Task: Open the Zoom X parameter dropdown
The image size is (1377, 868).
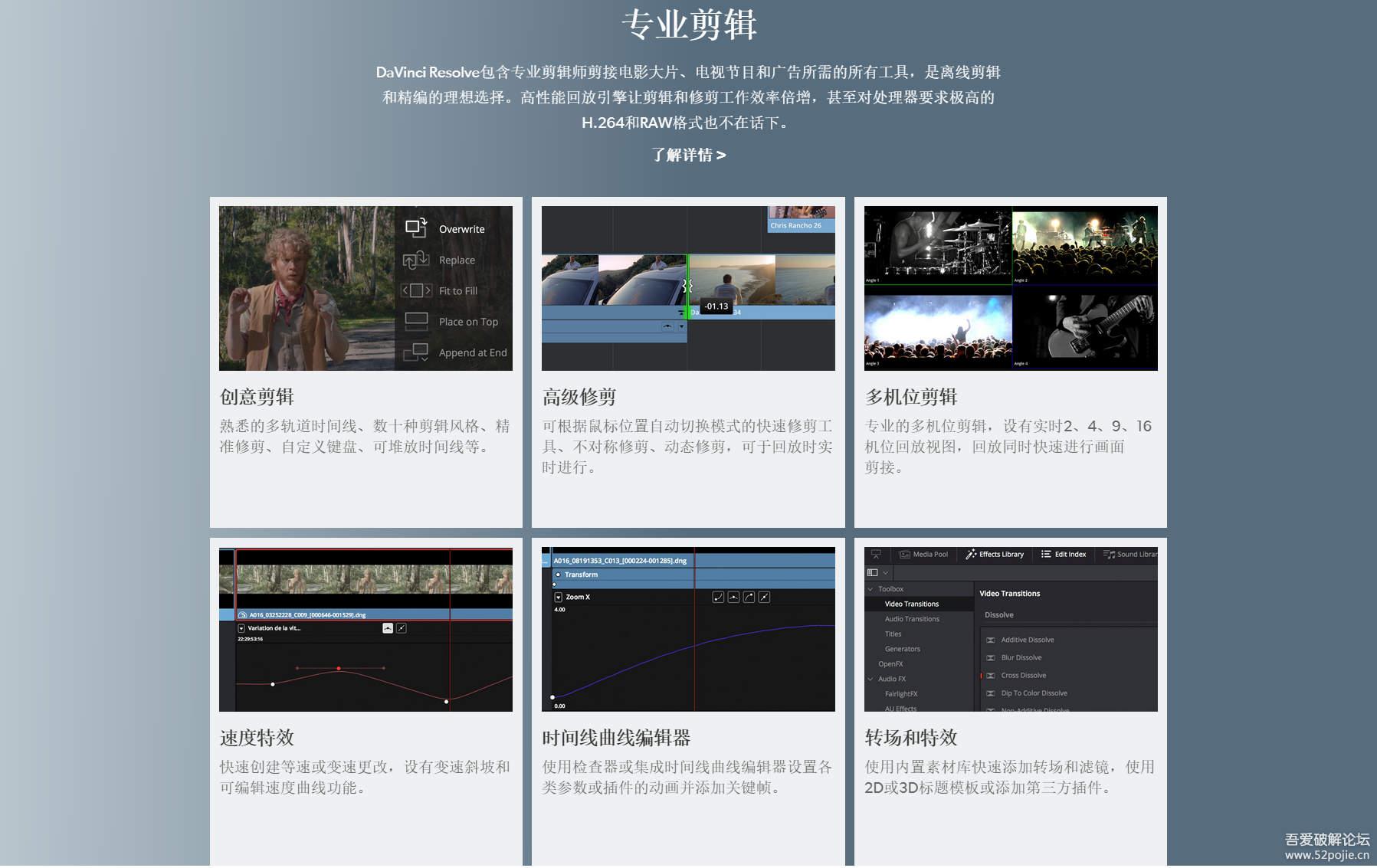Action: [558, 597]
